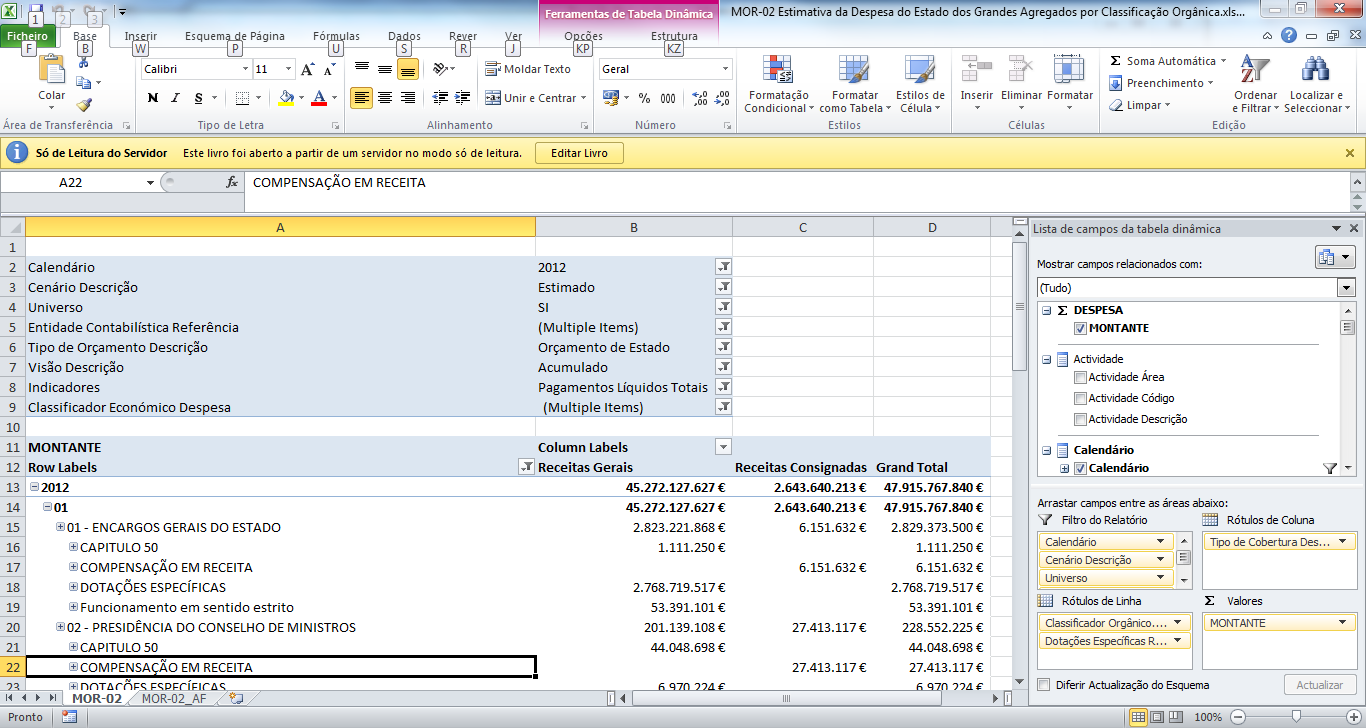Open the Column Labels filter dropdown
The height and width of the screenshot is (728, 1366).
click(723, 447)
